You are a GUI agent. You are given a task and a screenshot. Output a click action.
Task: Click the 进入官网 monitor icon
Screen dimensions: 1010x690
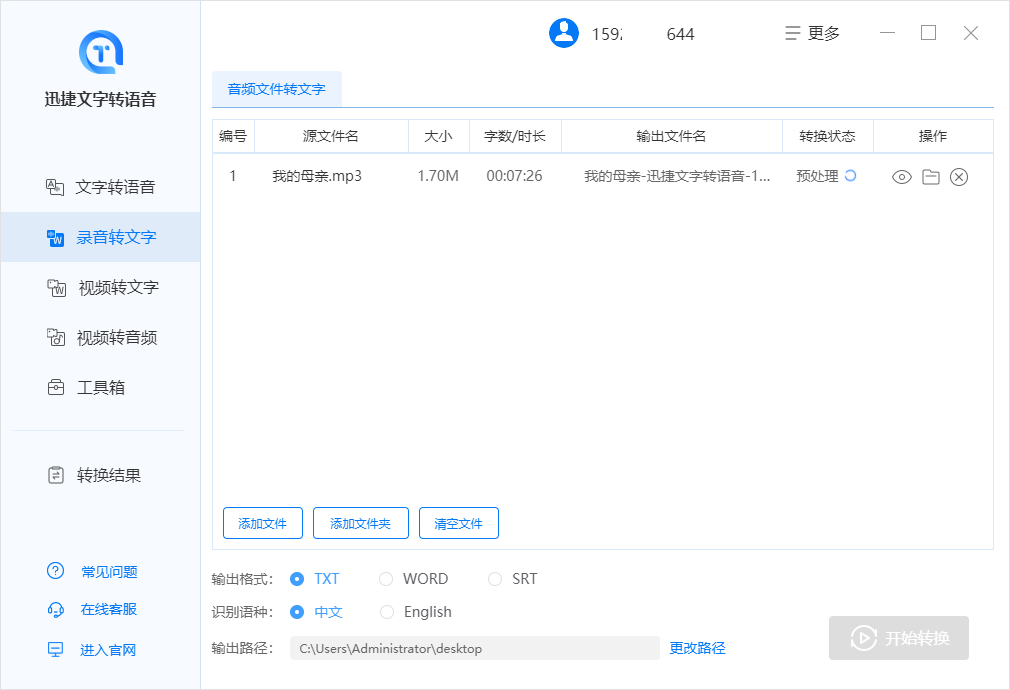pos(56,650)
